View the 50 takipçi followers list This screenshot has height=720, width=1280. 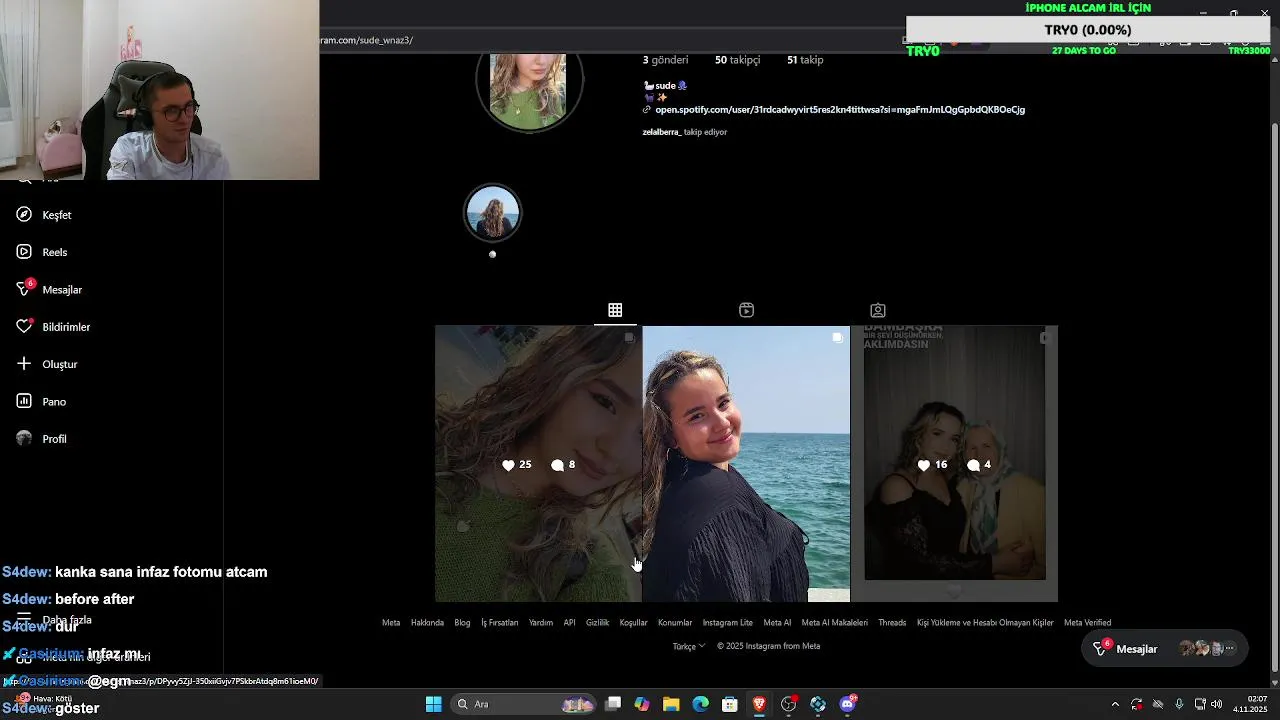(737, 60)
